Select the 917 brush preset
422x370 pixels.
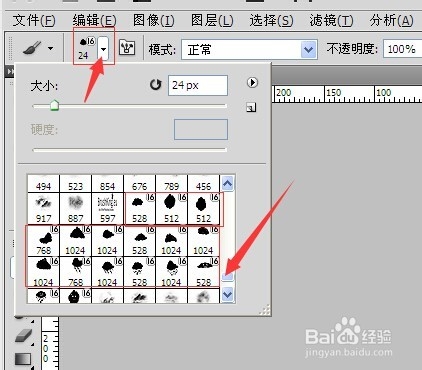click(x=43, y=209)
